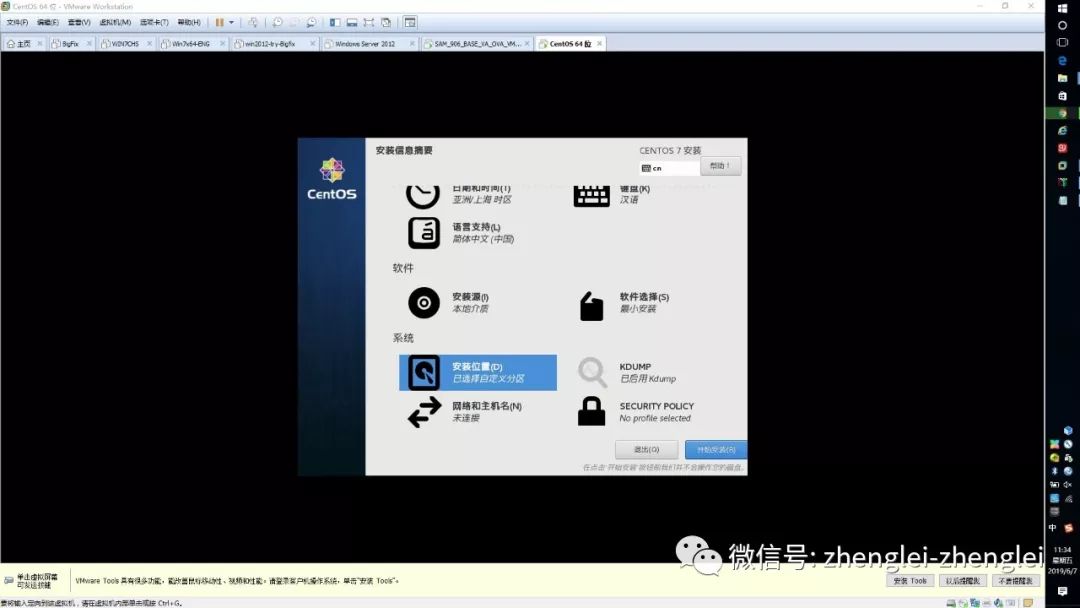
Task: Open the 安装位置 installation destination disk icon
Action: pyautogui.click(x=424, y=373)
